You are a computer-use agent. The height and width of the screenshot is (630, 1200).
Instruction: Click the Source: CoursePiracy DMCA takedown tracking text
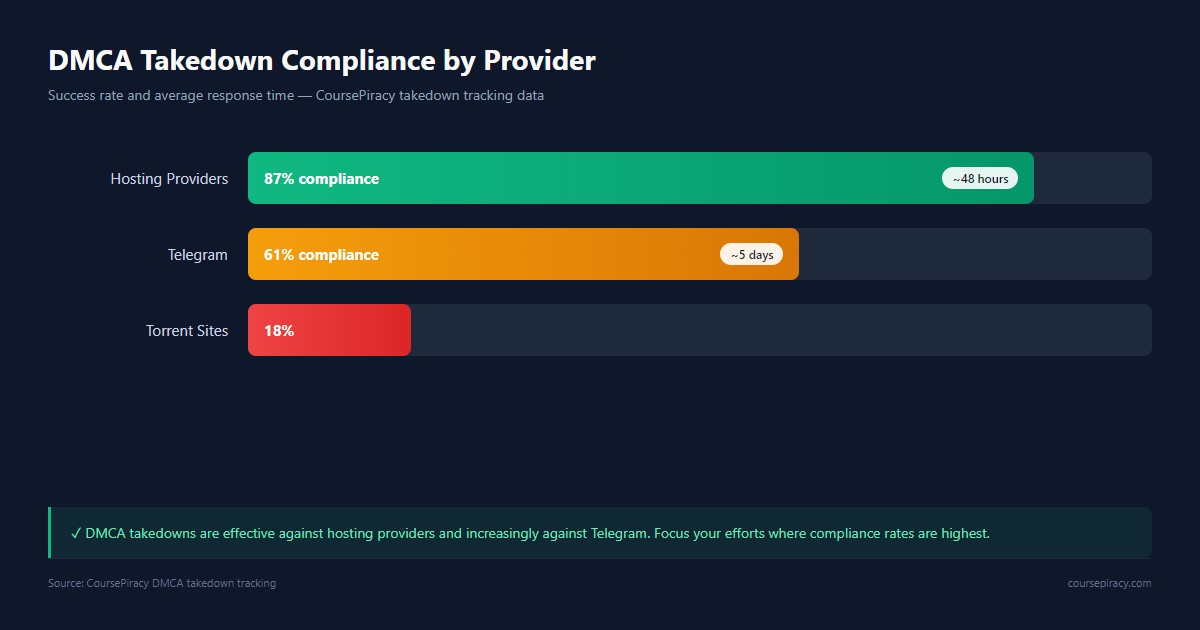(162, 583)
